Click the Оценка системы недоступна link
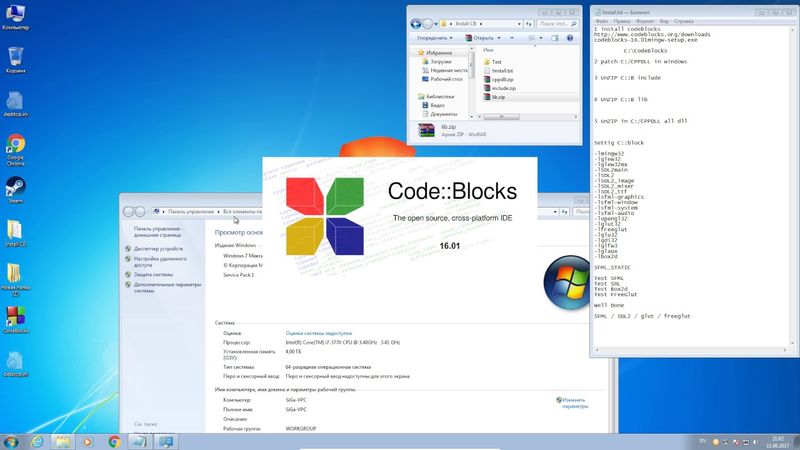The height and width of the screenshot is (450, 800). point(318,333)
